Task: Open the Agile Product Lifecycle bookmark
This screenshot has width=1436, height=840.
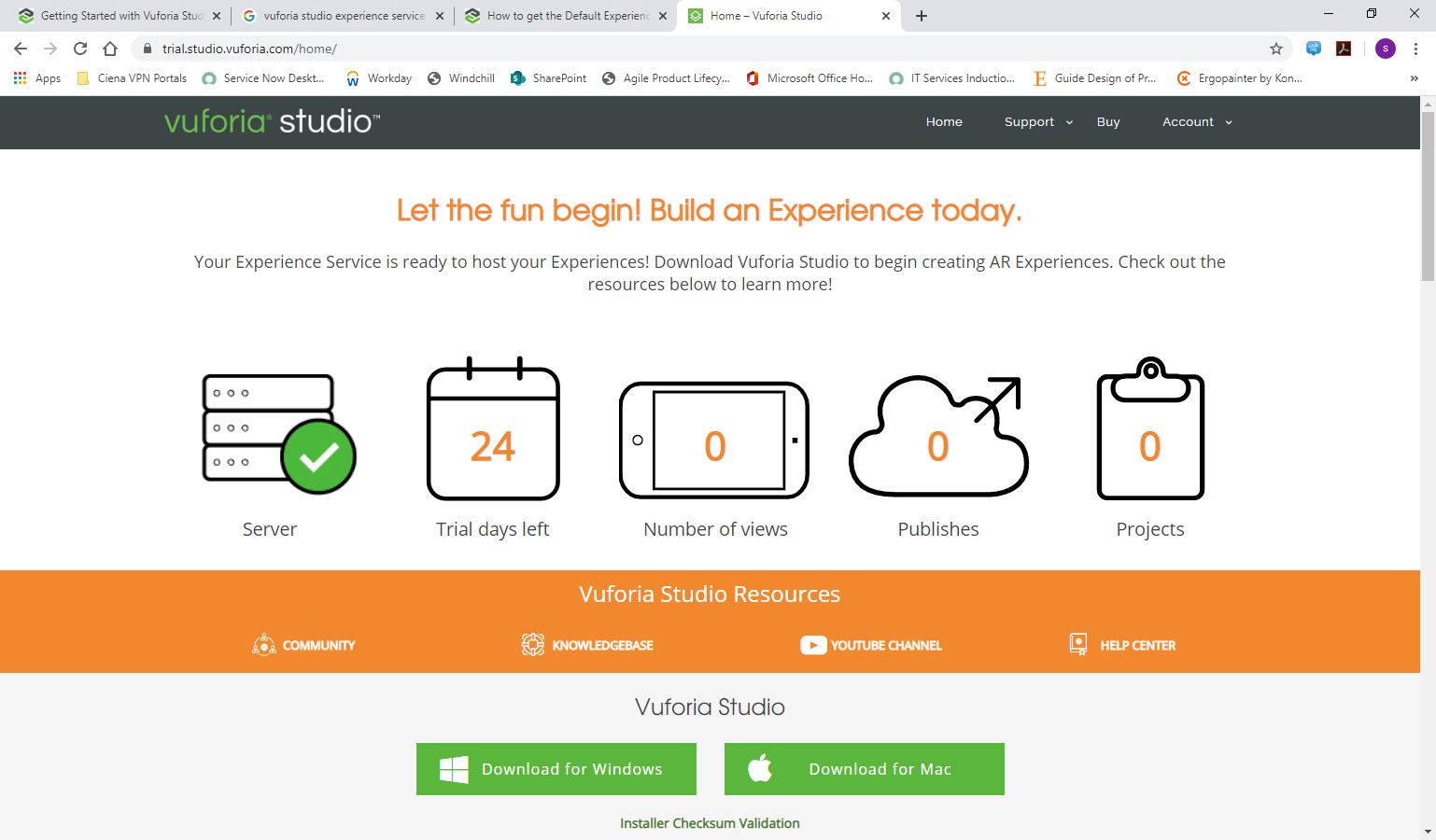Action: click(x=667, y=78)
